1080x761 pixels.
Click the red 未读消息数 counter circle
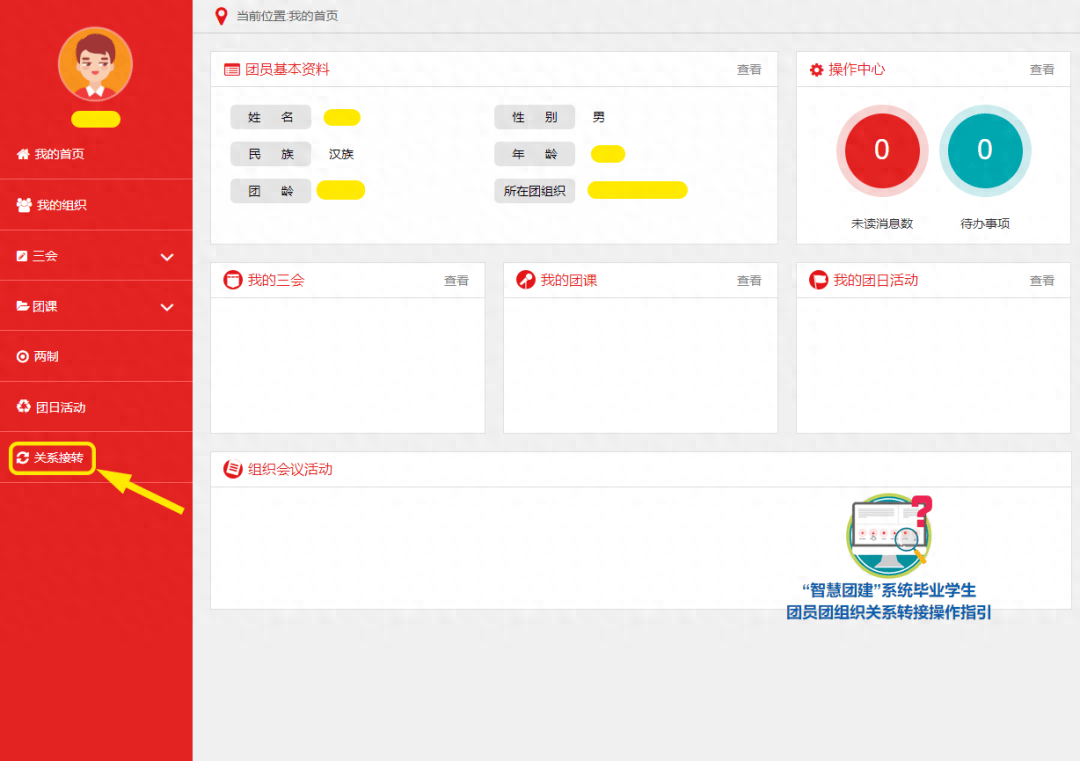point(882,150)
